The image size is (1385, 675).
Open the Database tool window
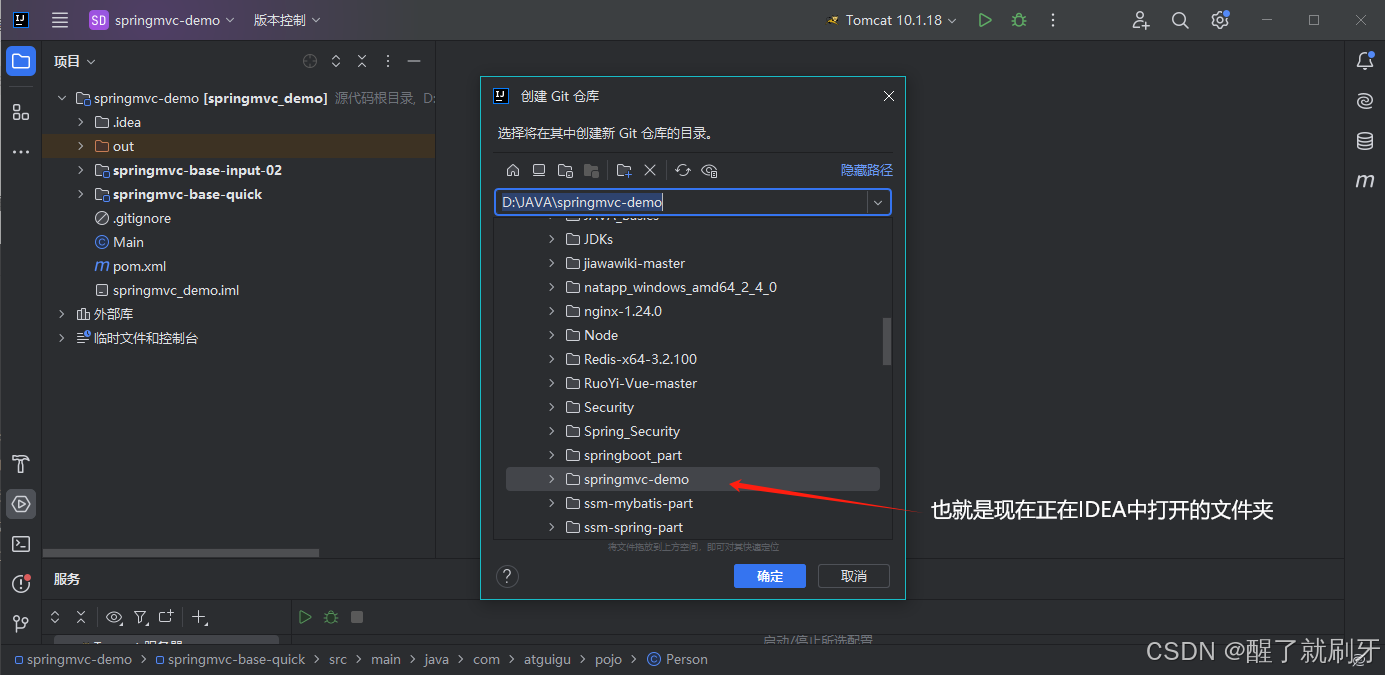click(1365, 141)
